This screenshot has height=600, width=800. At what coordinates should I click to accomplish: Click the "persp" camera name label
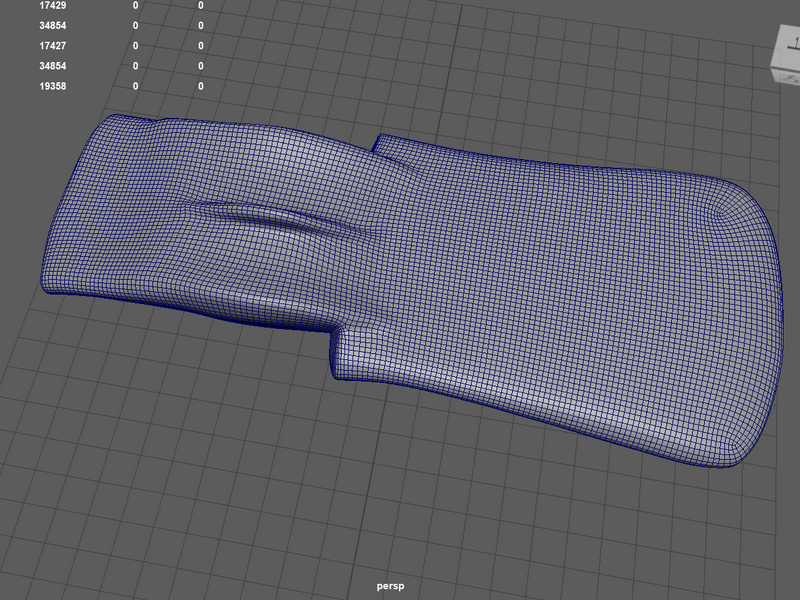pos(390,586)
